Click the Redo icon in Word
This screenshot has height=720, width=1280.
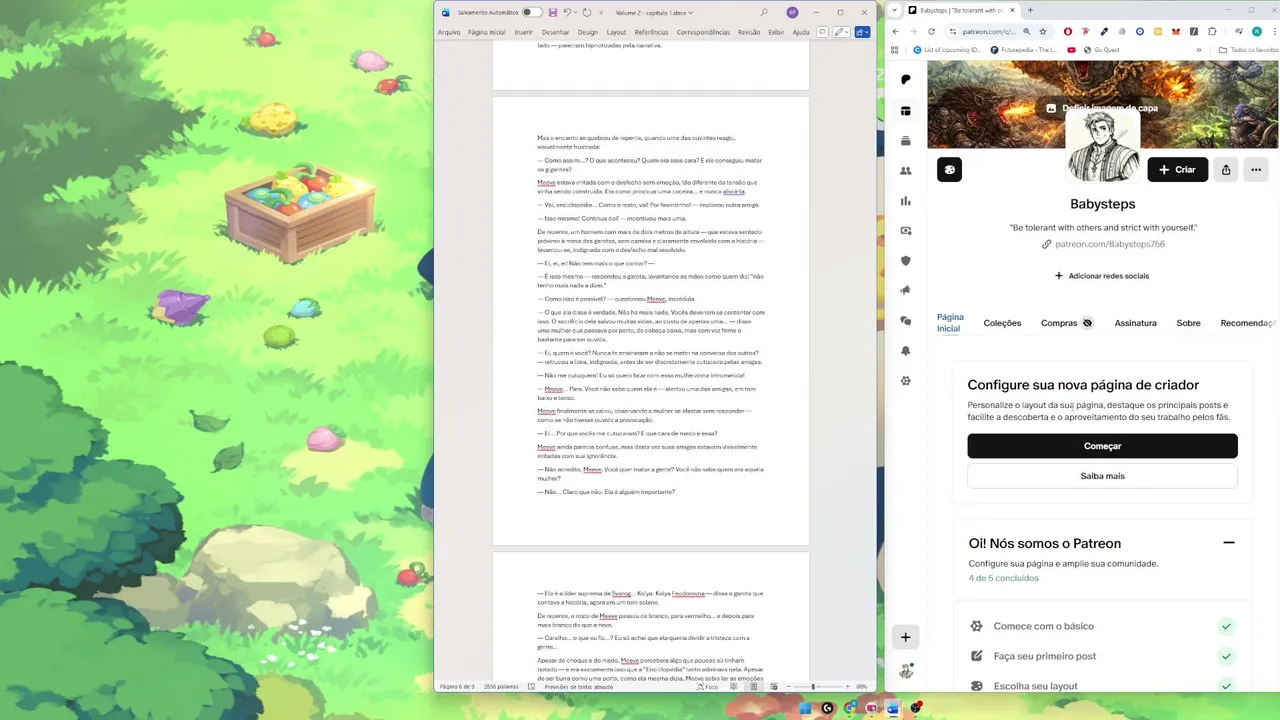tap(587, 12)
